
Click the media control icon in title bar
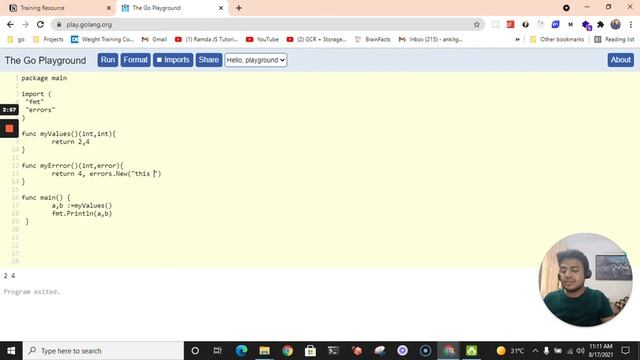coord(566,8)
